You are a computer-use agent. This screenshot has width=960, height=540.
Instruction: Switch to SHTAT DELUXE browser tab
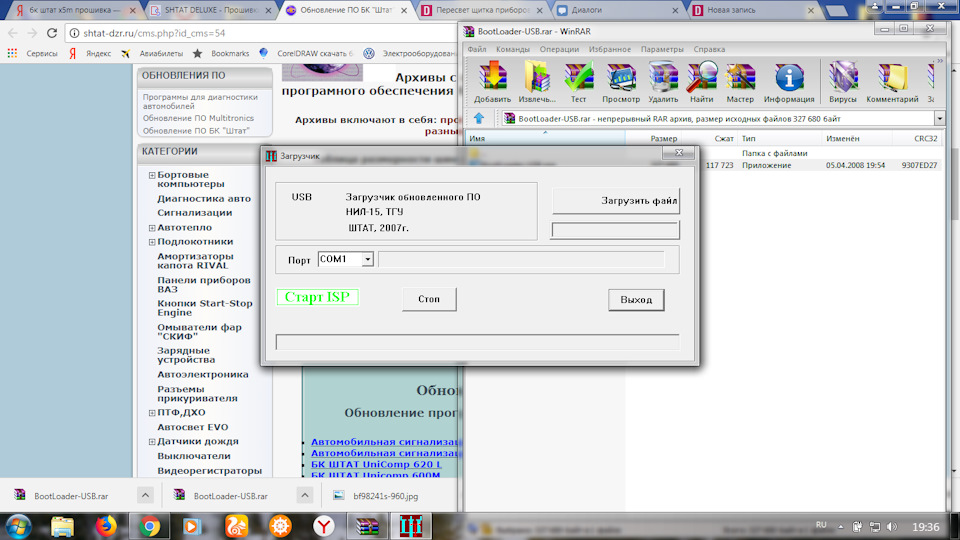211,10
